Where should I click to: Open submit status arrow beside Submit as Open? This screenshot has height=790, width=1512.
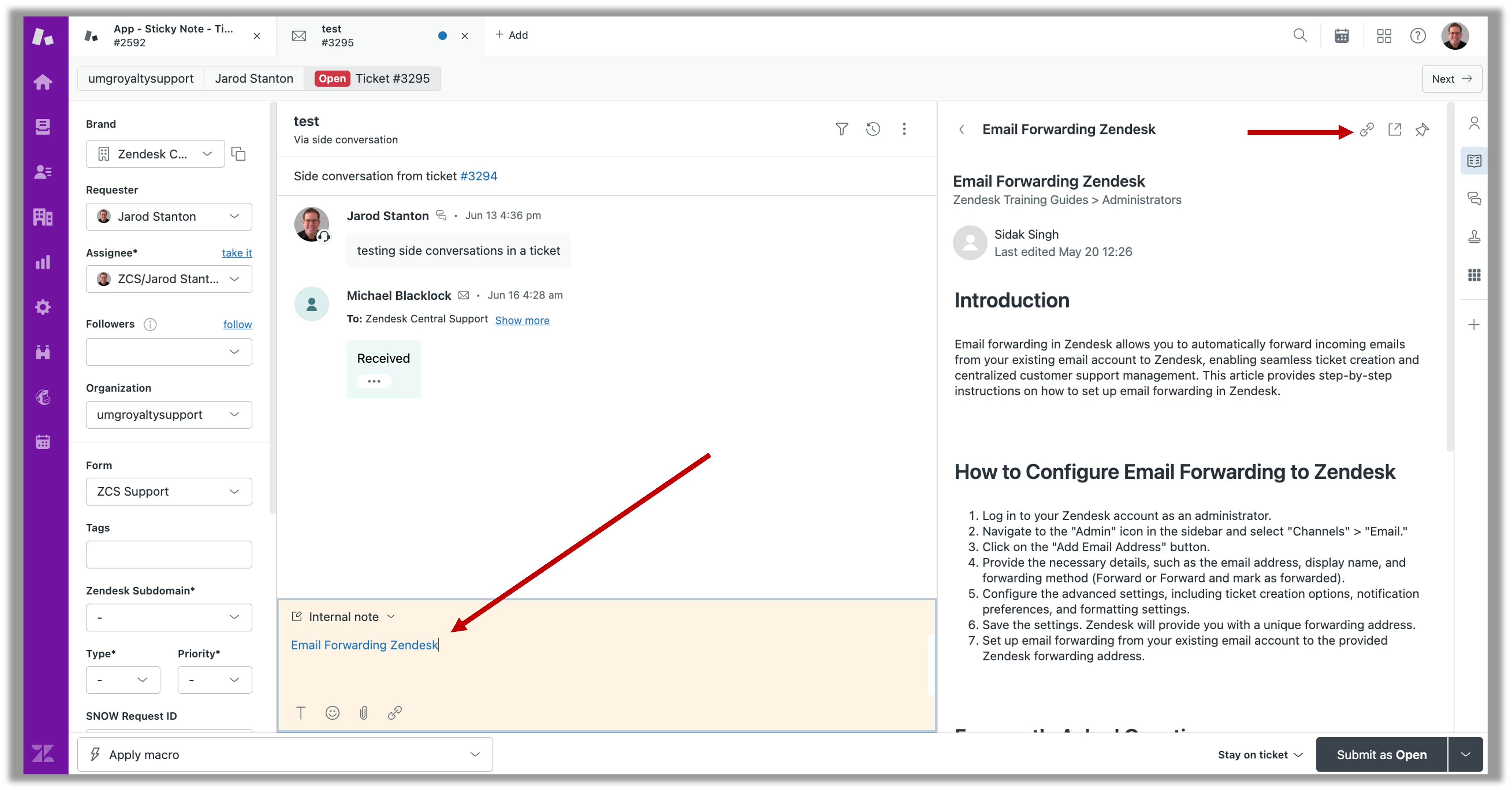pos(1465,754)
